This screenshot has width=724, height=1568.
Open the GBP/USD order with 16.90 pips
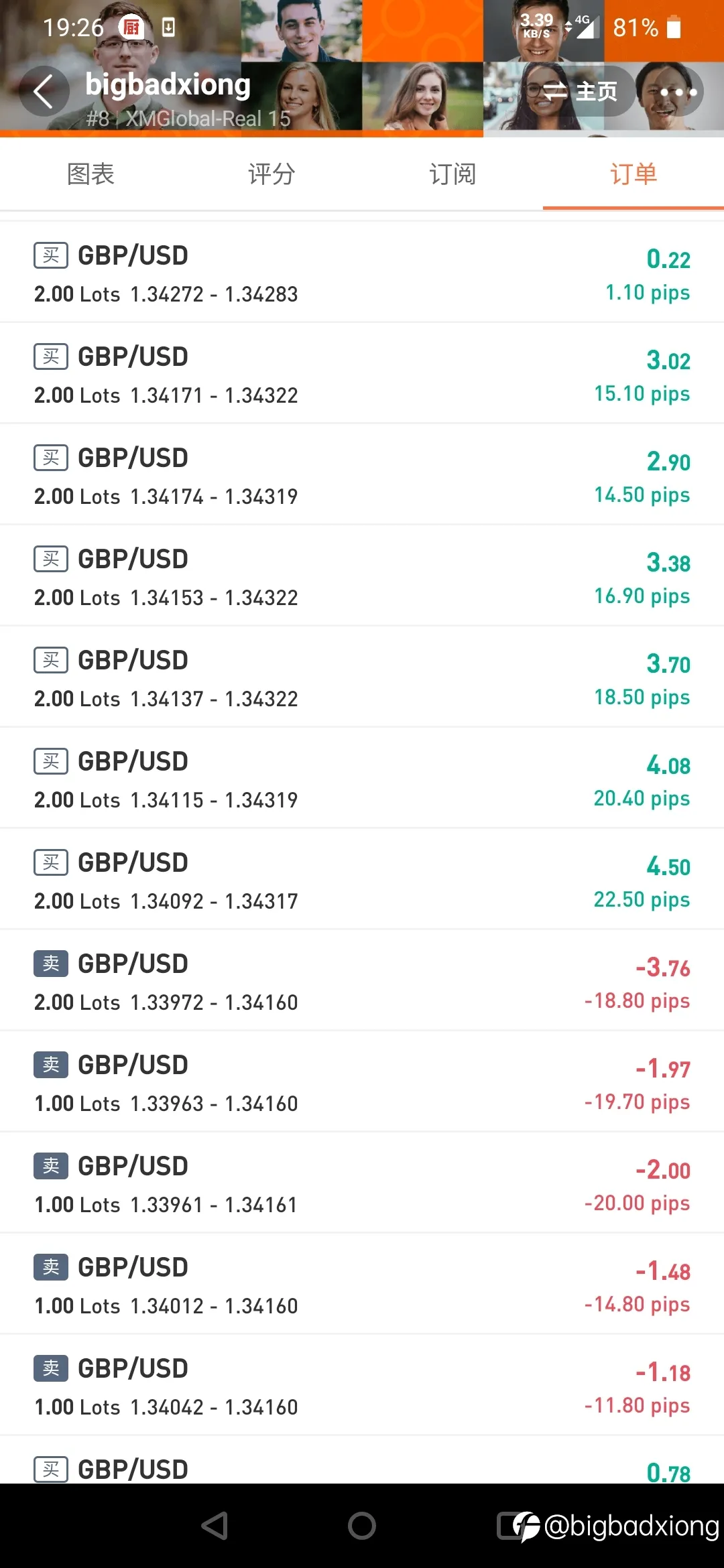pyautogui.click(x=362, y=576)
